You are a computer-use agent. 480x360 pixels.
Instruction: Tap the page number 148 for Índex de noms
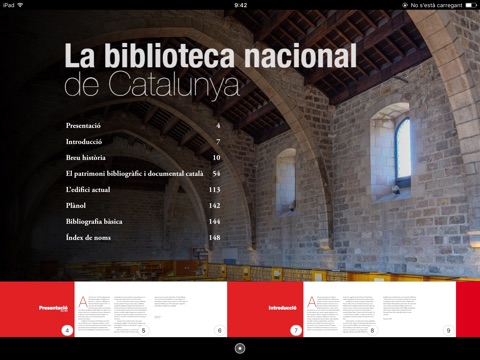pyautogui.click(x=214, y=238)
